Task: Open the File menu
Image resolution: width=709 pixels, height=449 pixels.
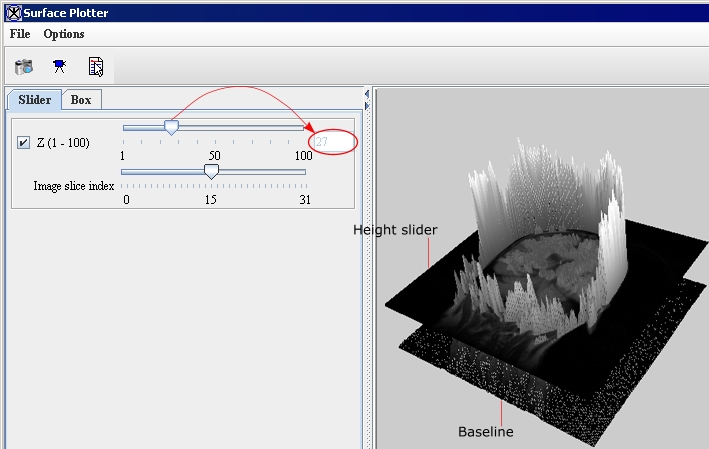Action: 20,34
